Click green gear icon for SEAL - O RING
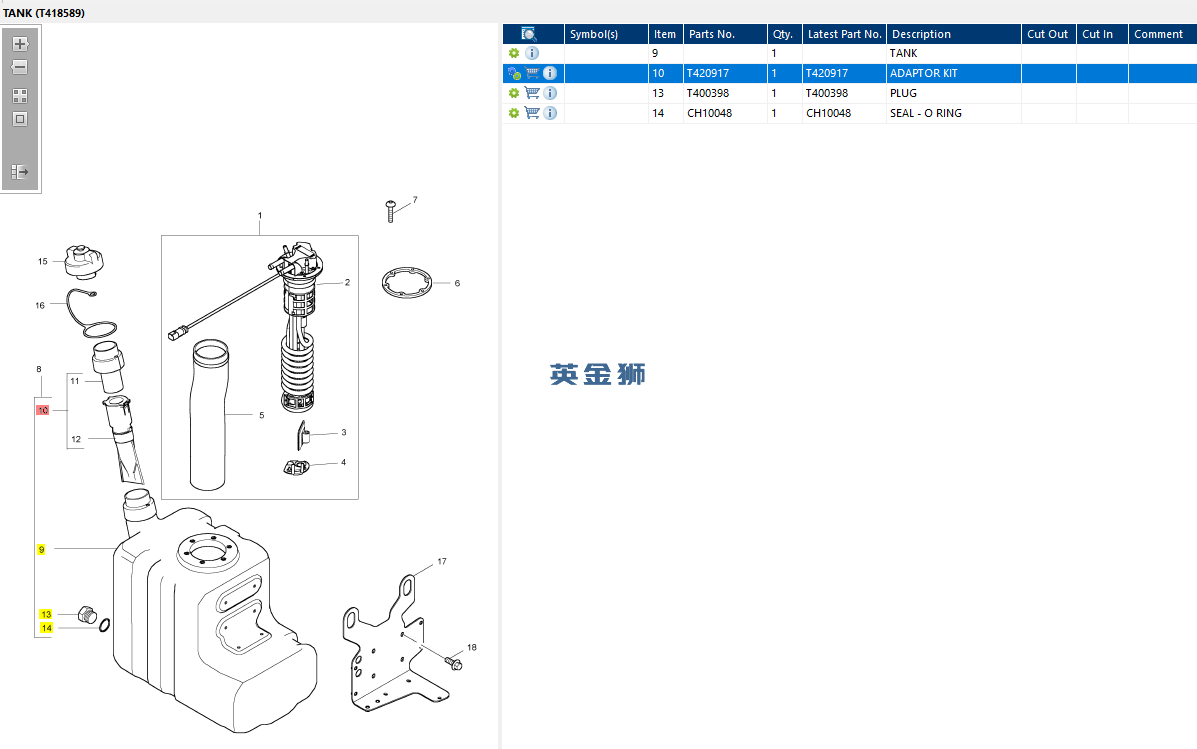The image size is (1197, 749). coord(514,113)
